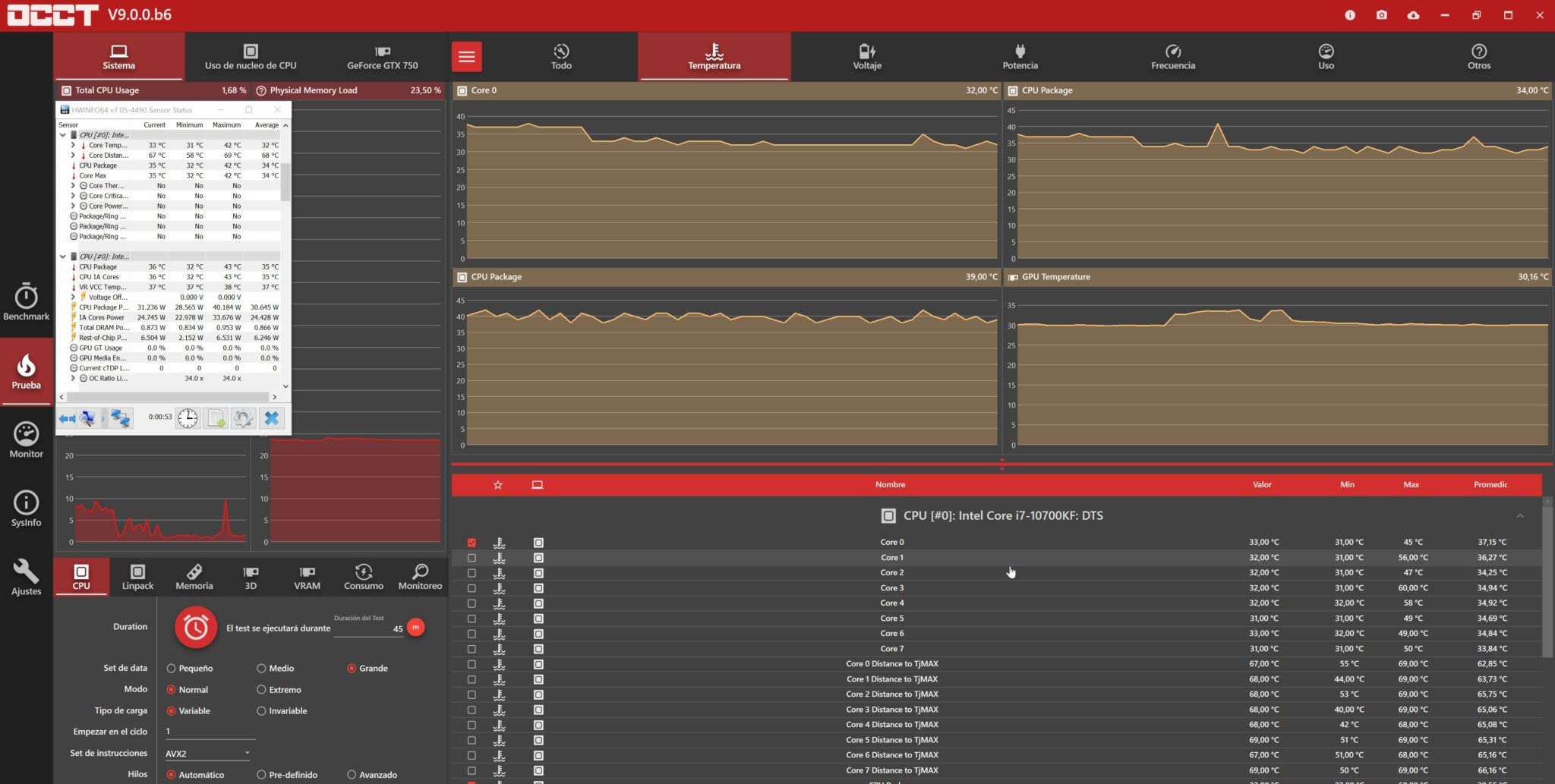Click the star icon in table header

point(498,485)
